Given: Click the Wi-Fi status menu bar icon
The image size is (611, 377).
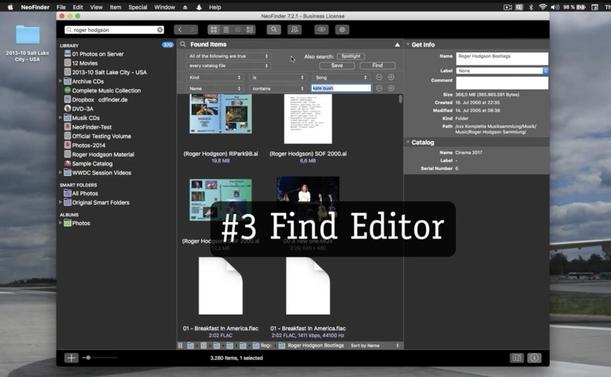Looking at the screenshot, I should click(x=542, y=7).
